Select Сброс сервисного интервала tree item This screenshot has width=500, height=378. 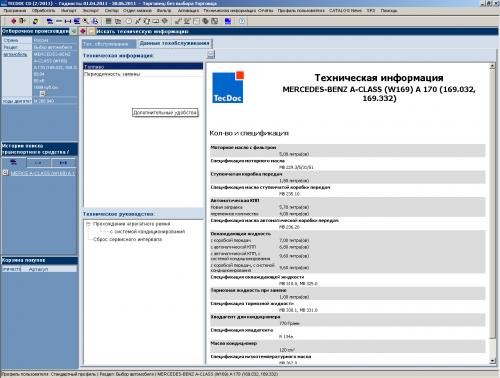[127, 239]
